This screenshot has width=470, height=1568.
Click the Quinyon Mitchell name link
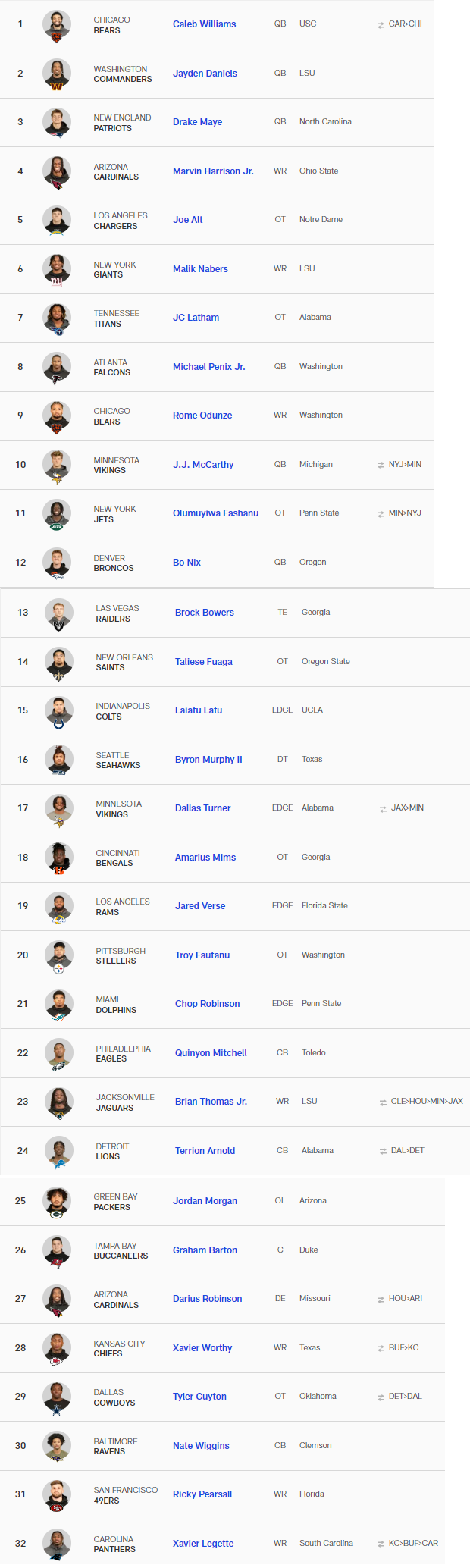(x=211, y=1053)
